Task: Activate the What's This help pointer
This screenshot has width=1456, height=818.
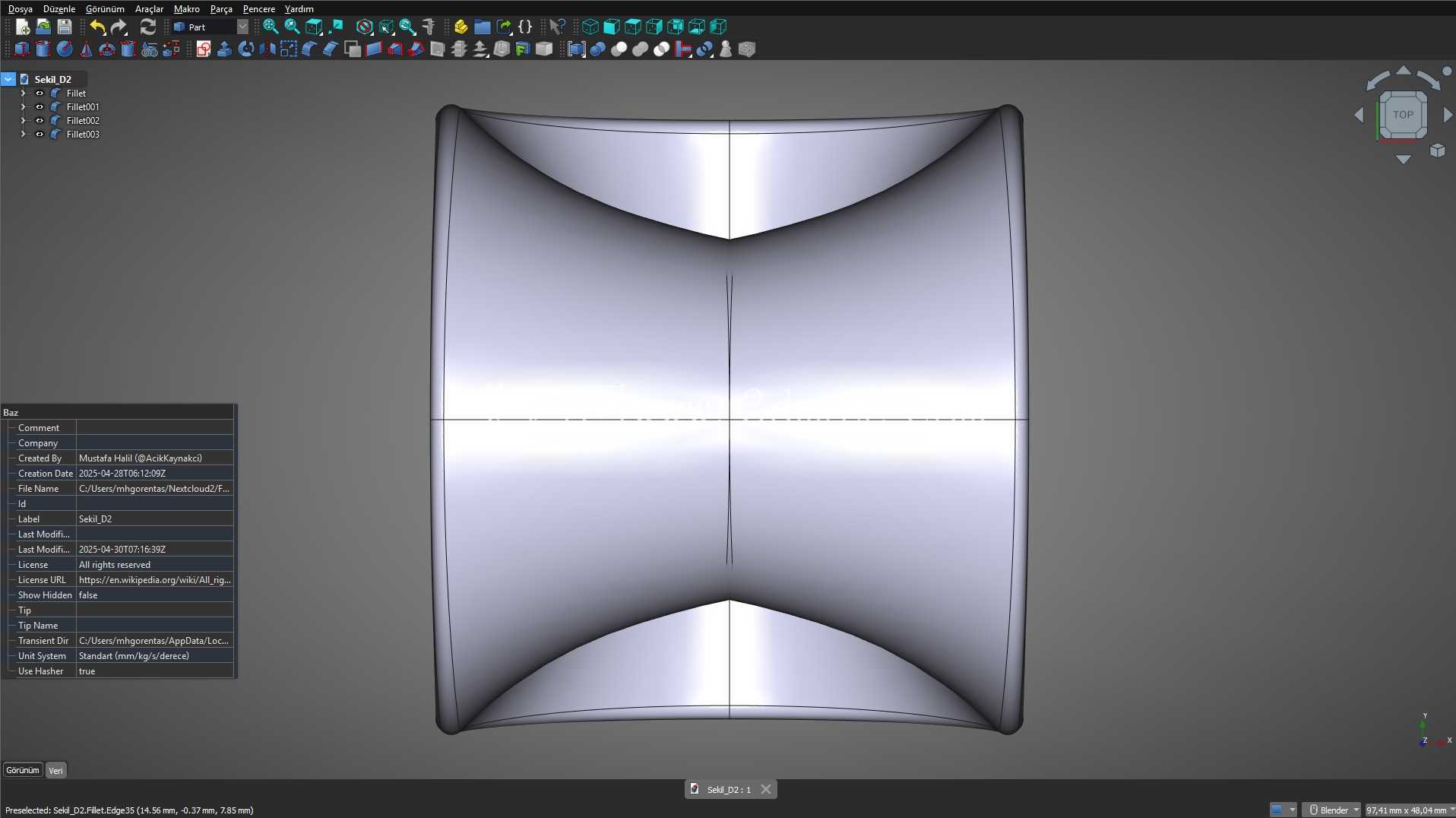Action: [557, 27]
